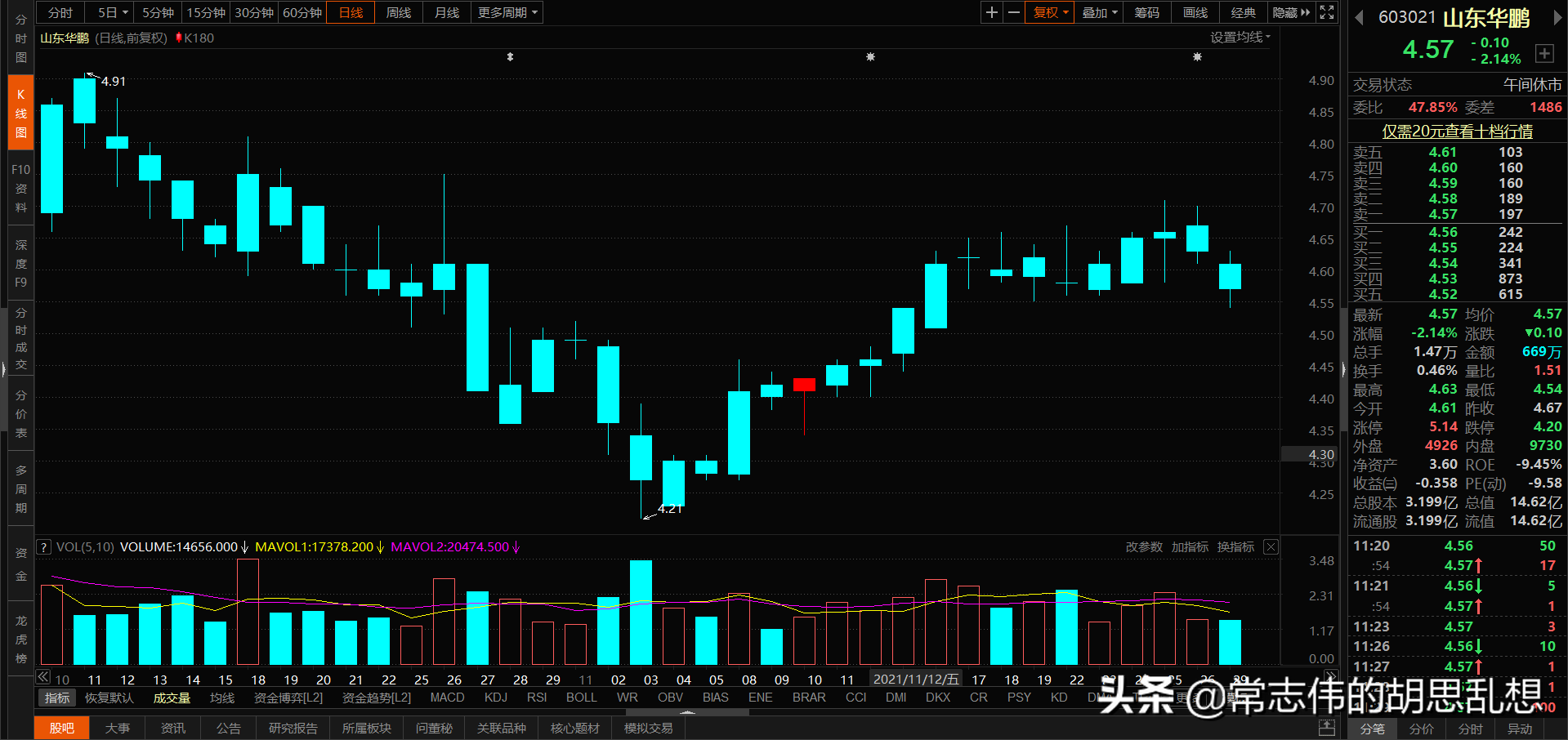Click the right arrow to view next stock
The image size is (1568, 740).
[1557, 18]
